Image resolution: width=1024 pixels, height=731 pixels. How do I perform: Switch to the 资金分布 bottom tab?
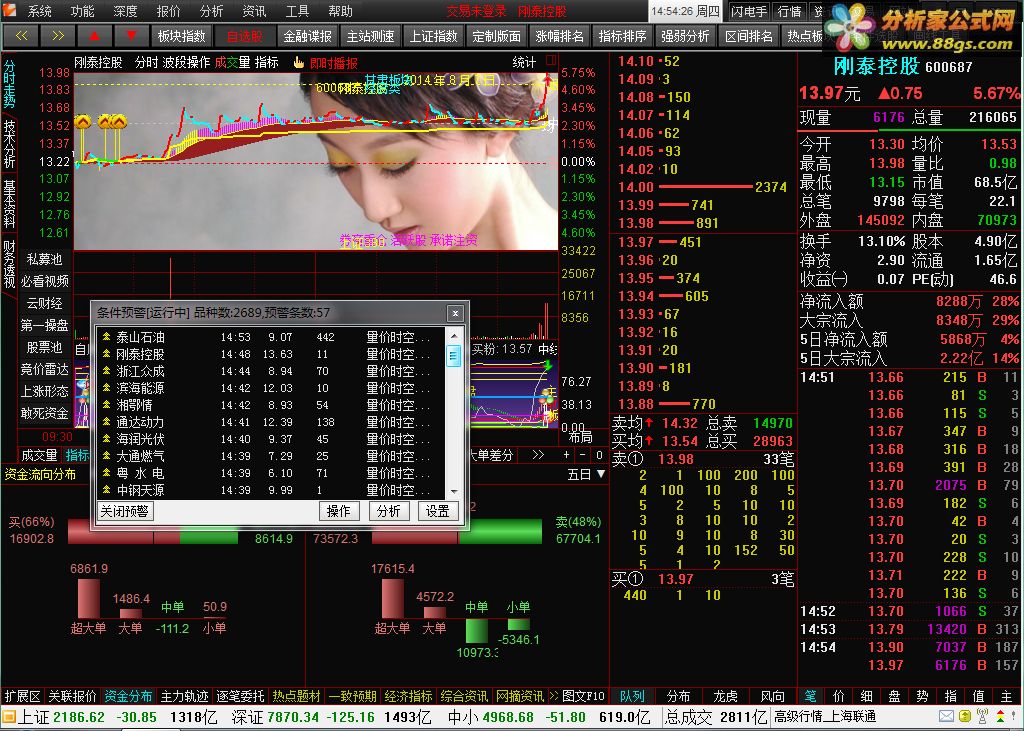[x=128, y=696]
